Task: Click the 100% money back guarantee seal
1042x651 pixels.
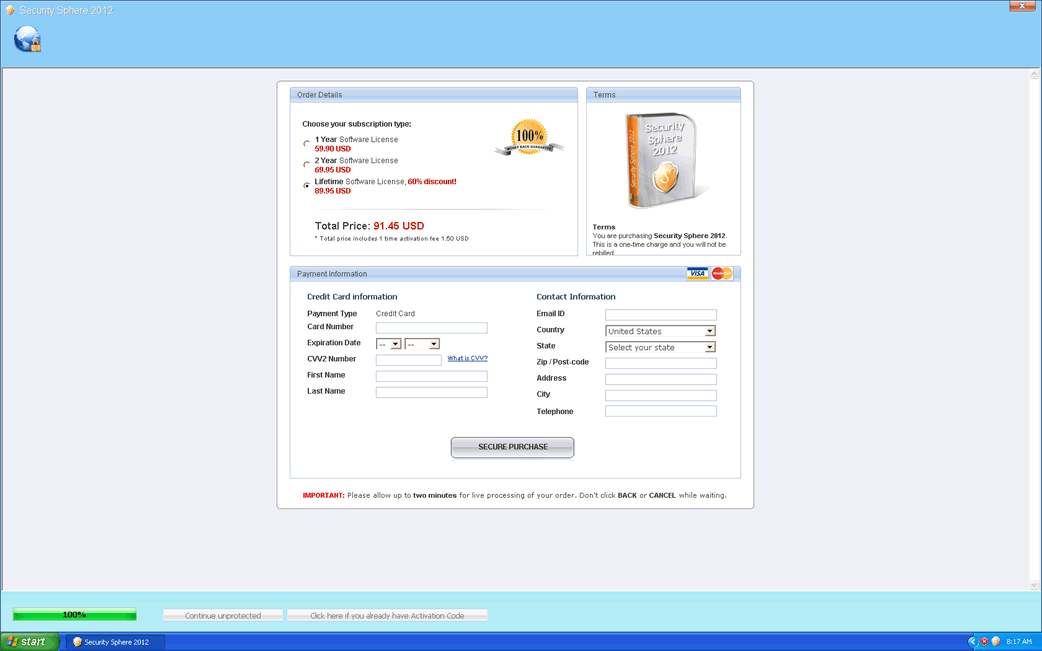Action: [529, 137]
